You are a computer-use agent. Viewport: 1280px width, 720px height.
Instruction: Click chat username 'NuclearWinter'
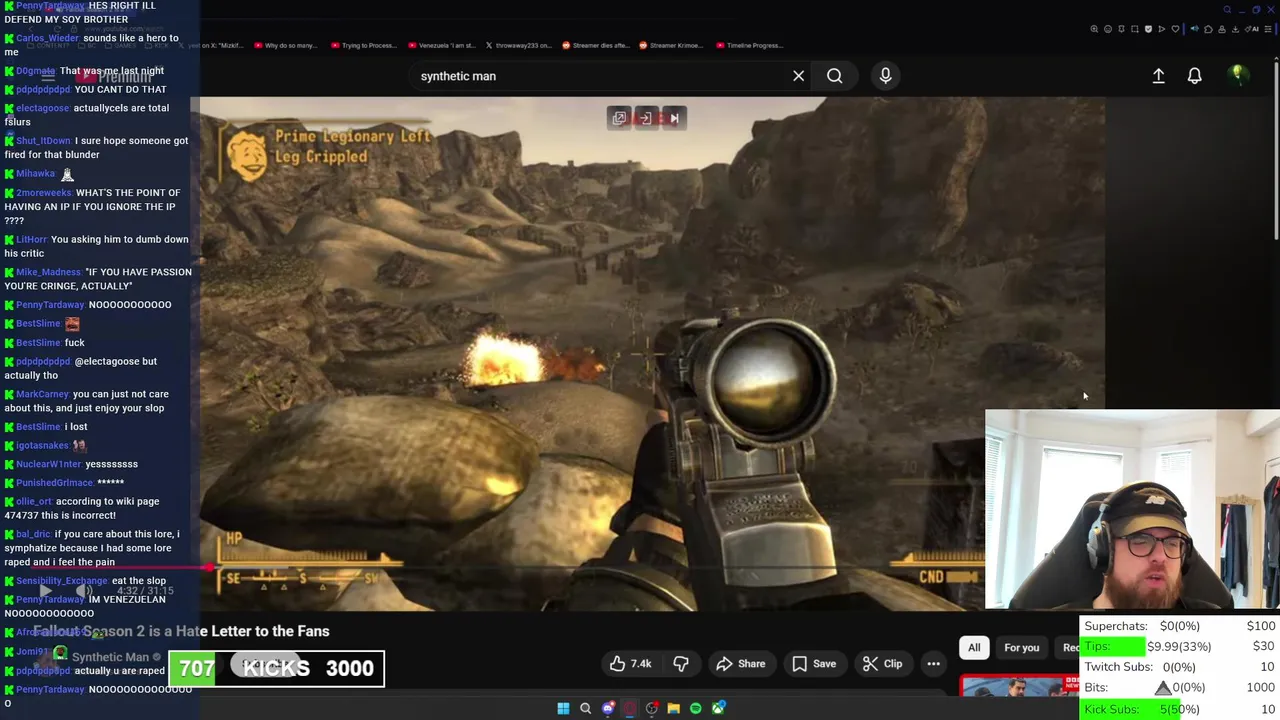click(x=48, y=464)
